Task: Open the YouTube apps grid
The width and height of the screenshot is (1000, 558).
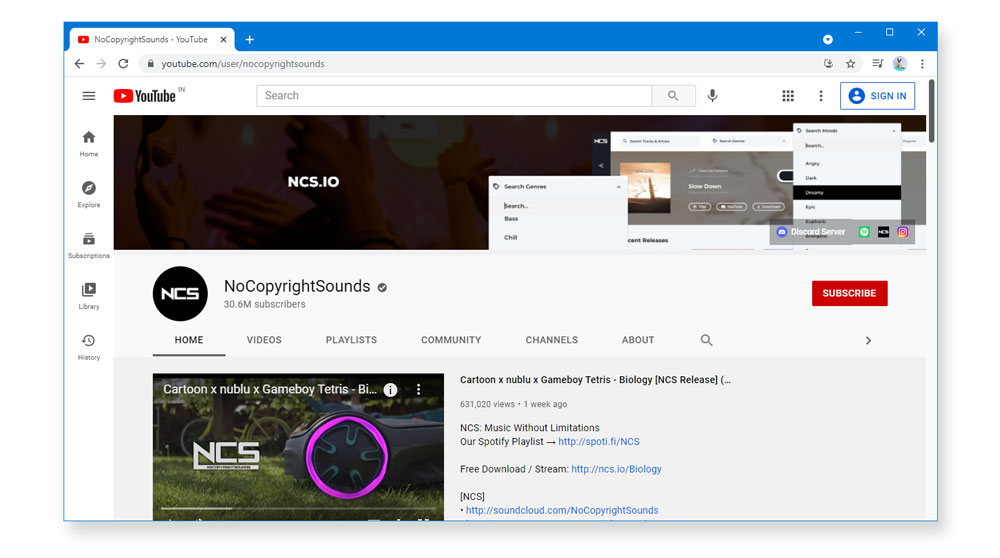Action: (x=788, y=96)
